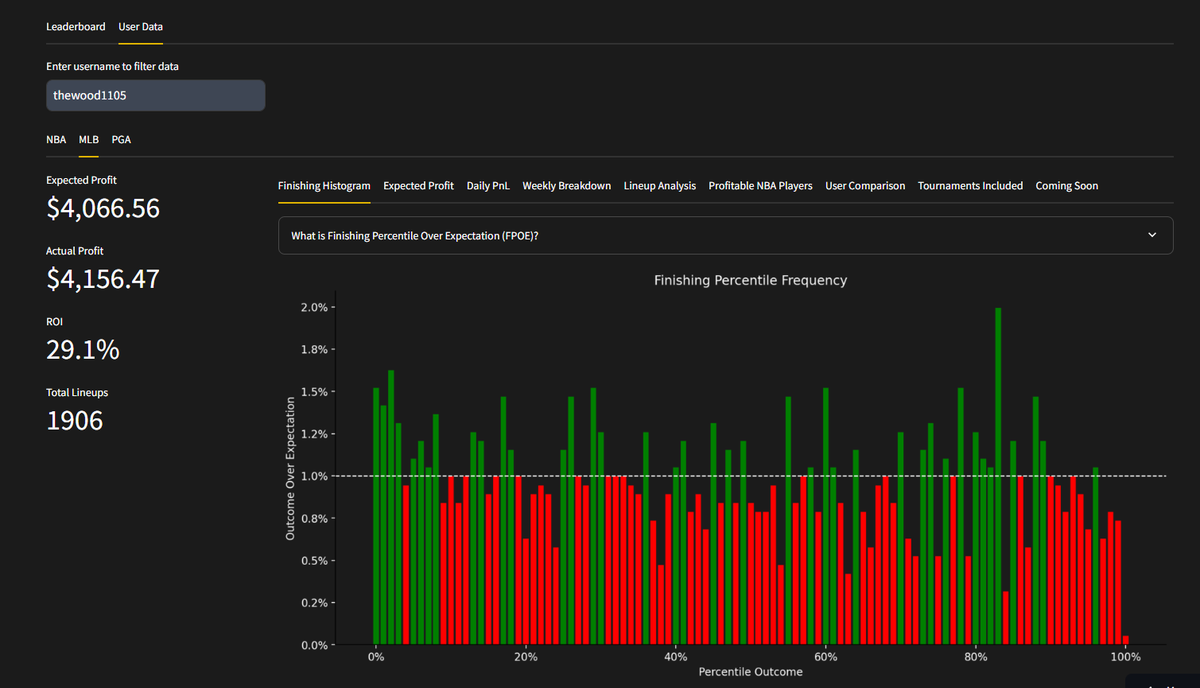Screen dimensions: 1200x688
Task: Open the Weekly Breakdown tab
Action: (x=566, y=186)
